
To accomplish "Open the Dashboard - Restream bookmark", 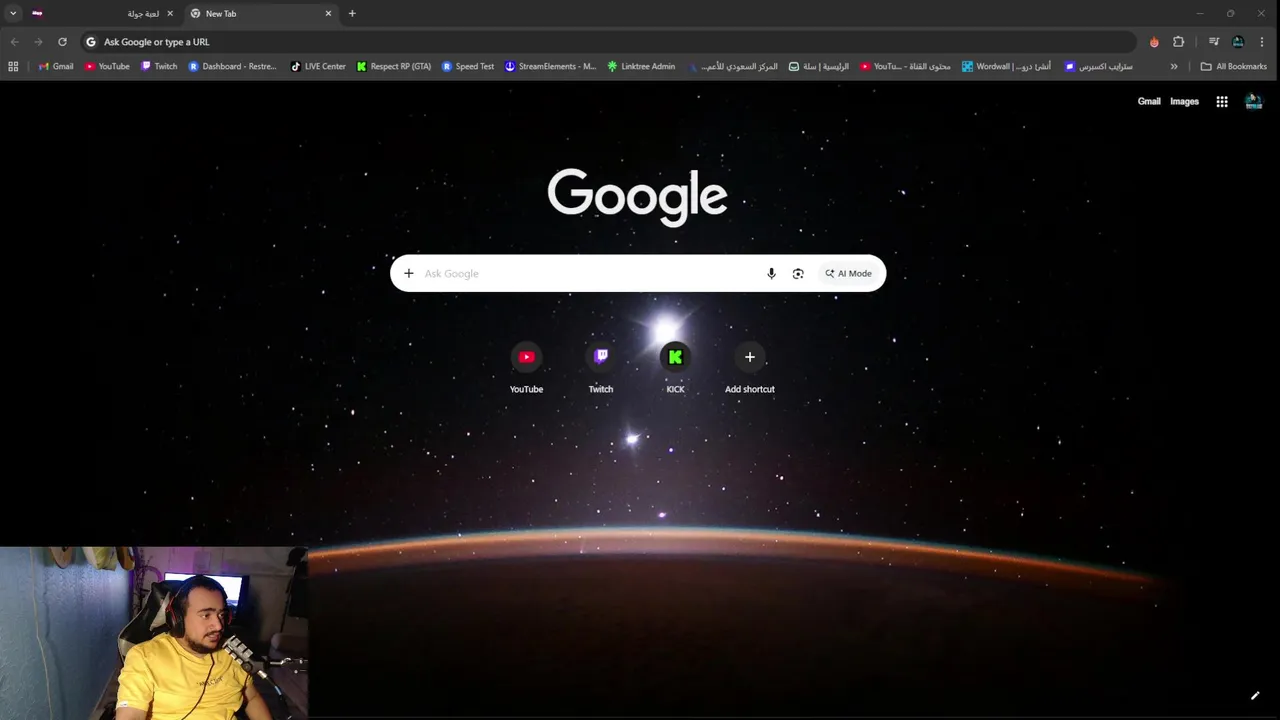I will [x=233, y=67].
